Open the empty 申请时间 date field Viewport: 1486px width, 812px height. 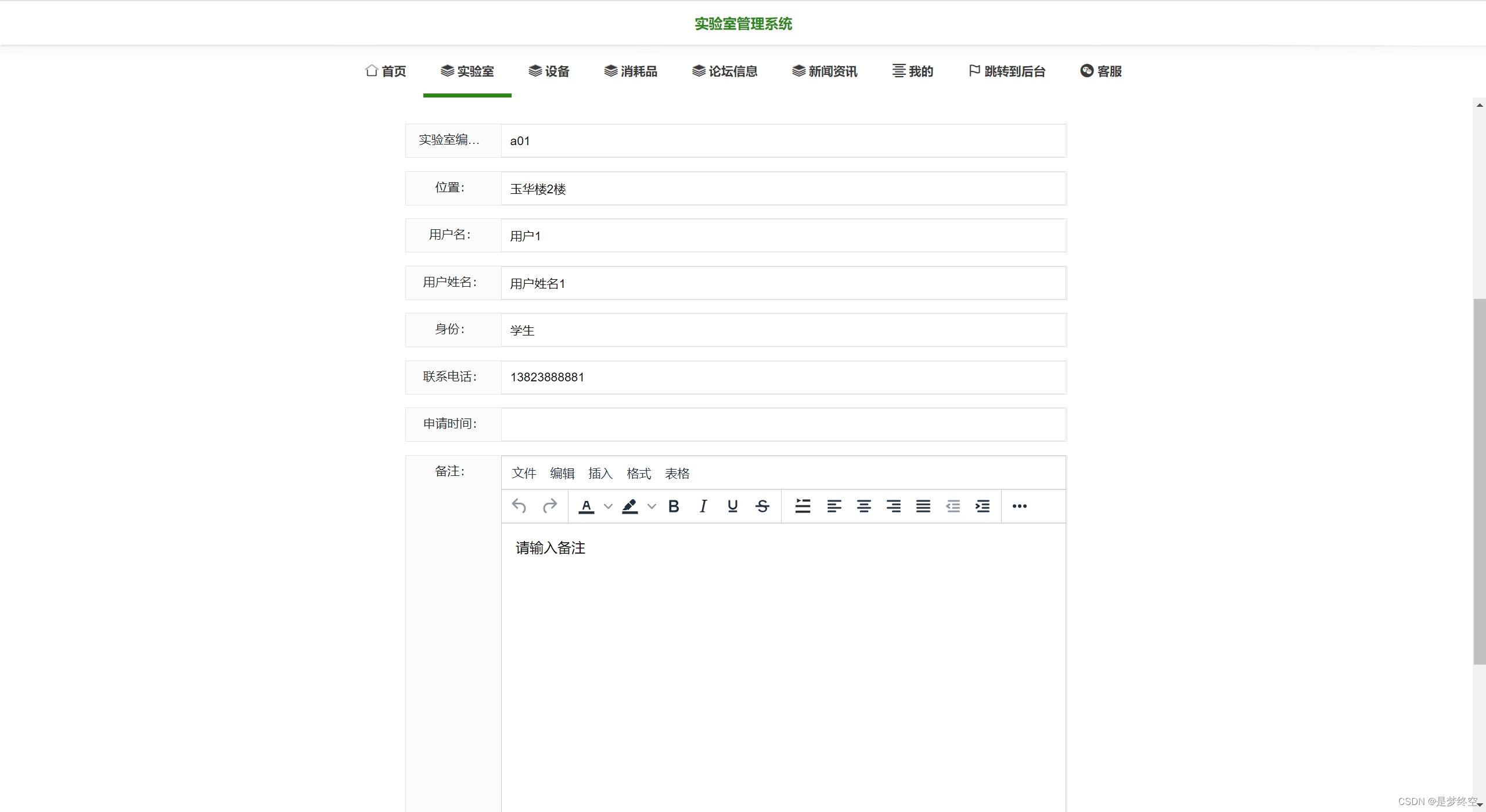point(783,424)
